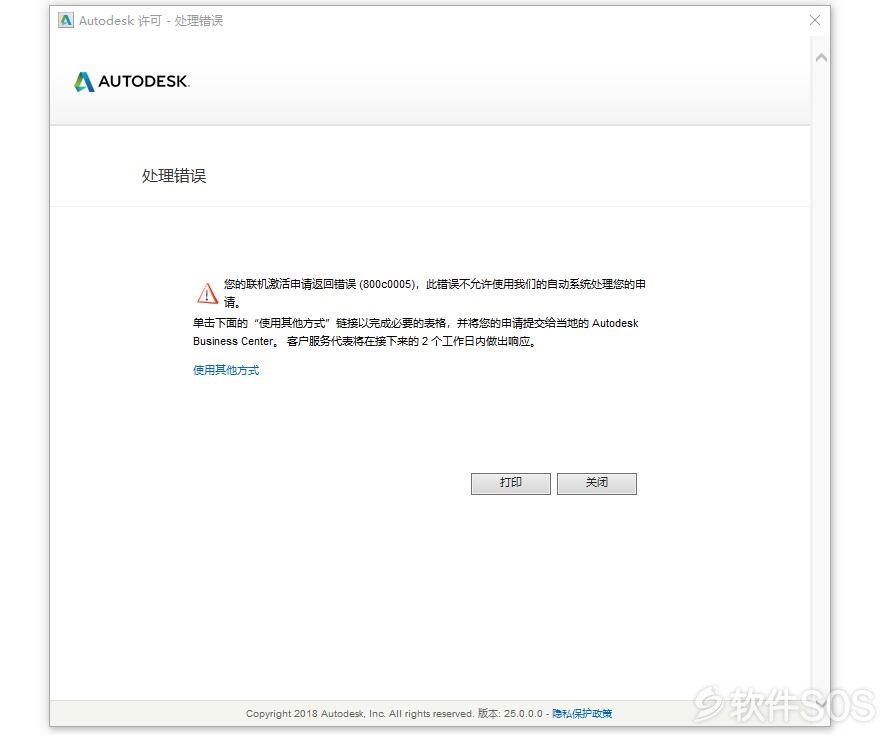This screenshot has width=889, height=735.
Task: Click the Autodesk icon in the title bar
Action: pos(66,20)
